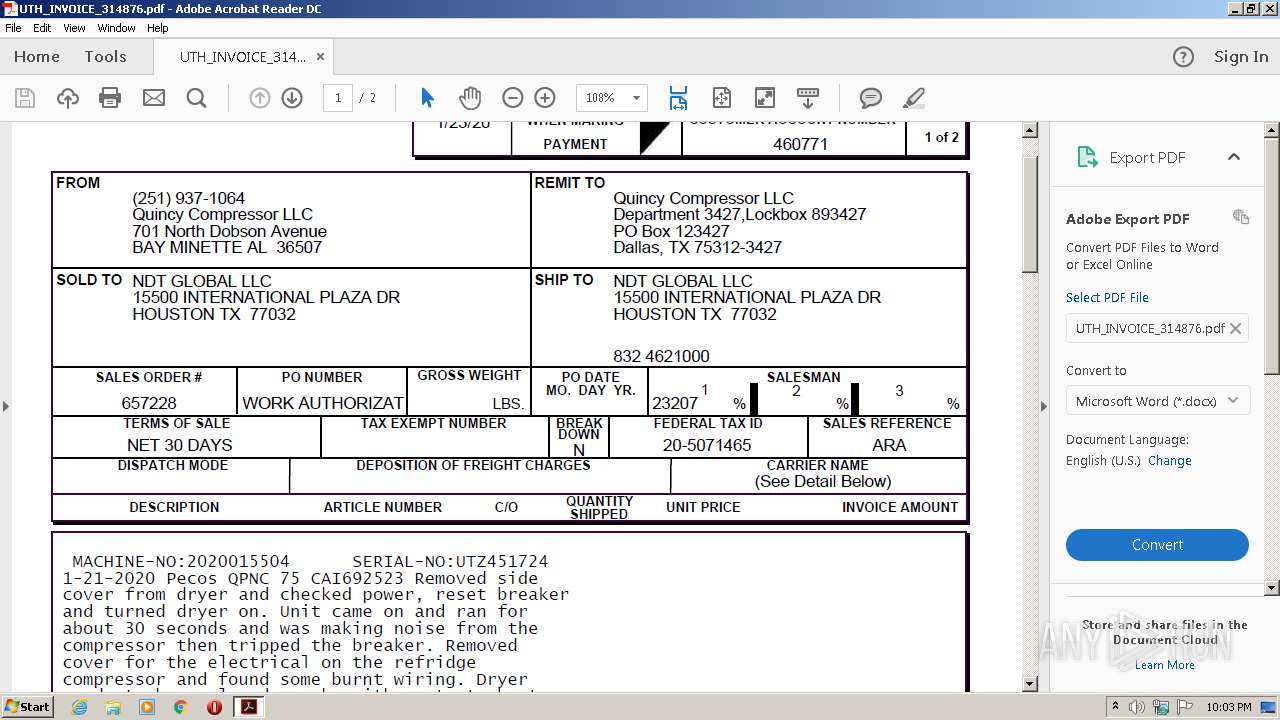
Task: Open Chrome from taskbar
Action: (180, 707)
